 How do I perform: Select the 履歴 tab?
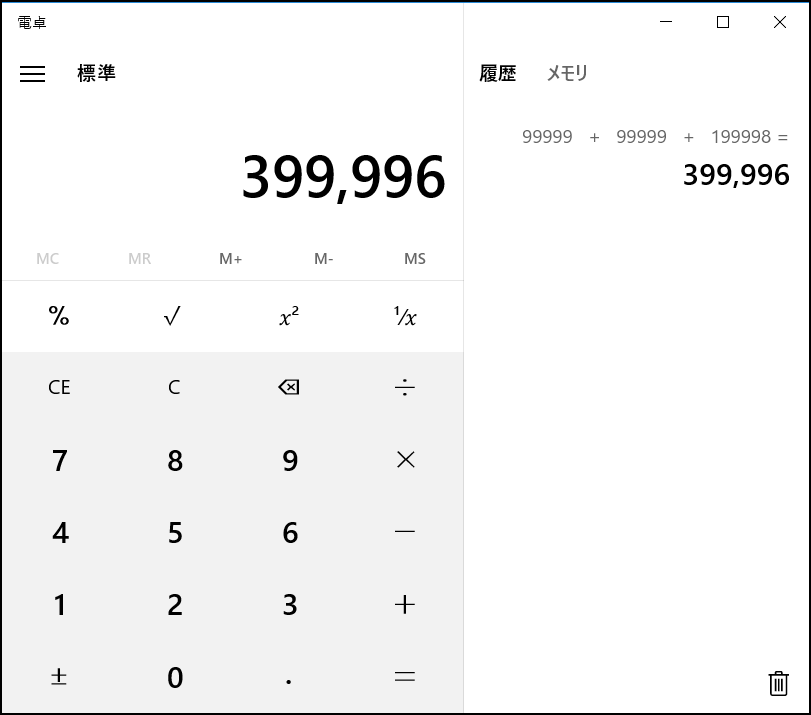[x=498, y=74]
